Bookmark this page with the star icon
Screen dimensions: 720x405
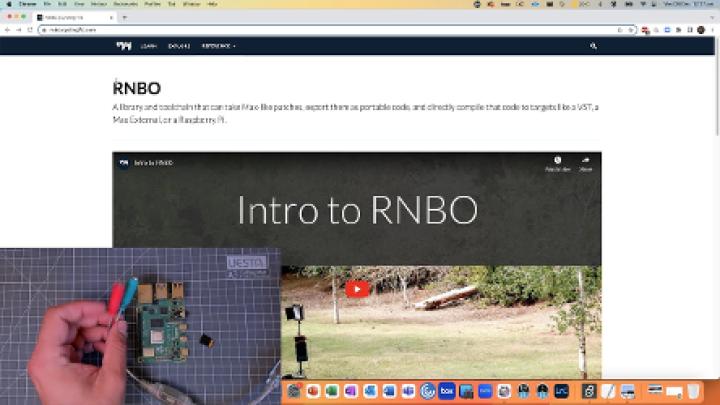(x=631, y=30)
